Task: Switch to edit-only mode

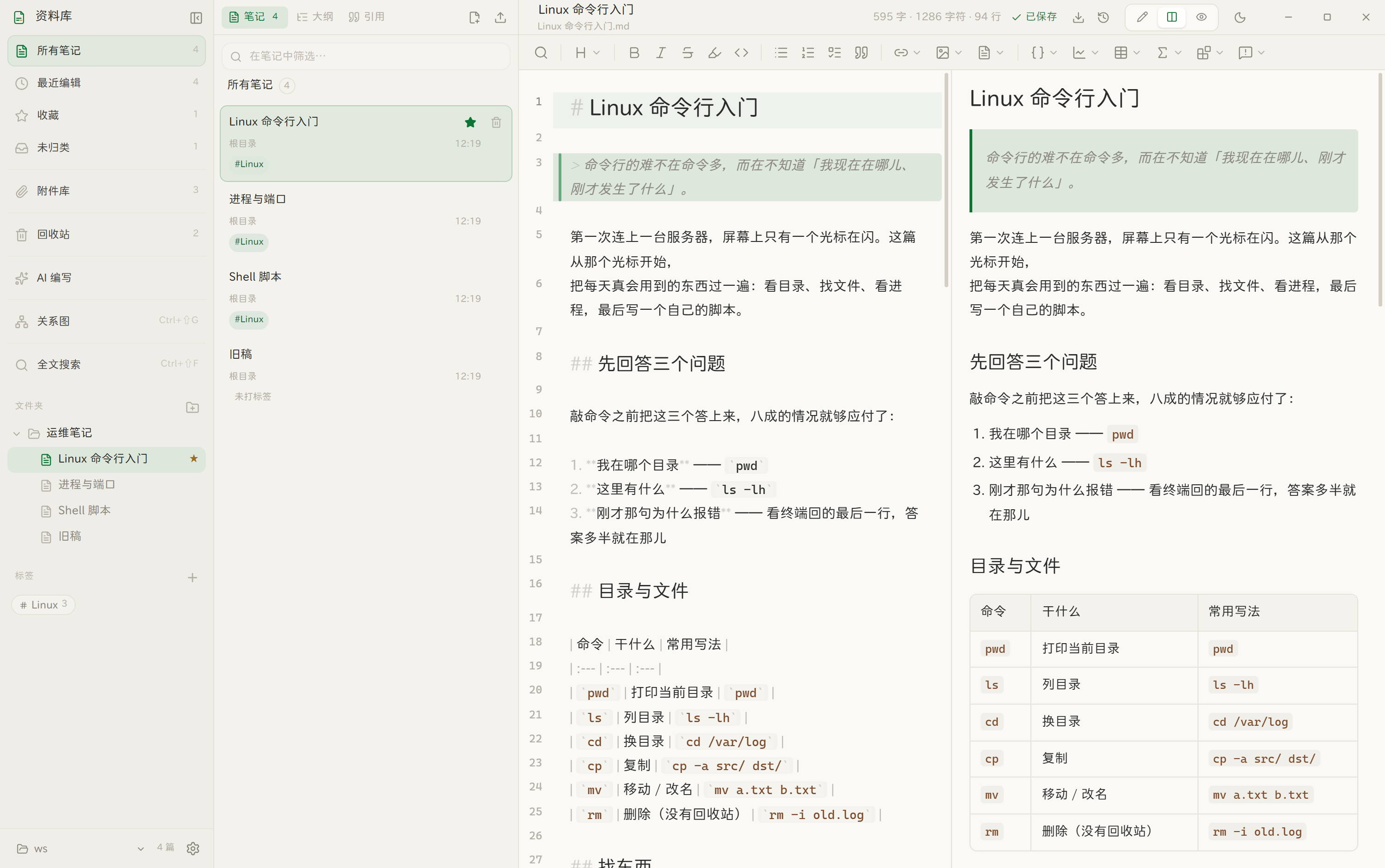Action: click(x=1142, y=17)
